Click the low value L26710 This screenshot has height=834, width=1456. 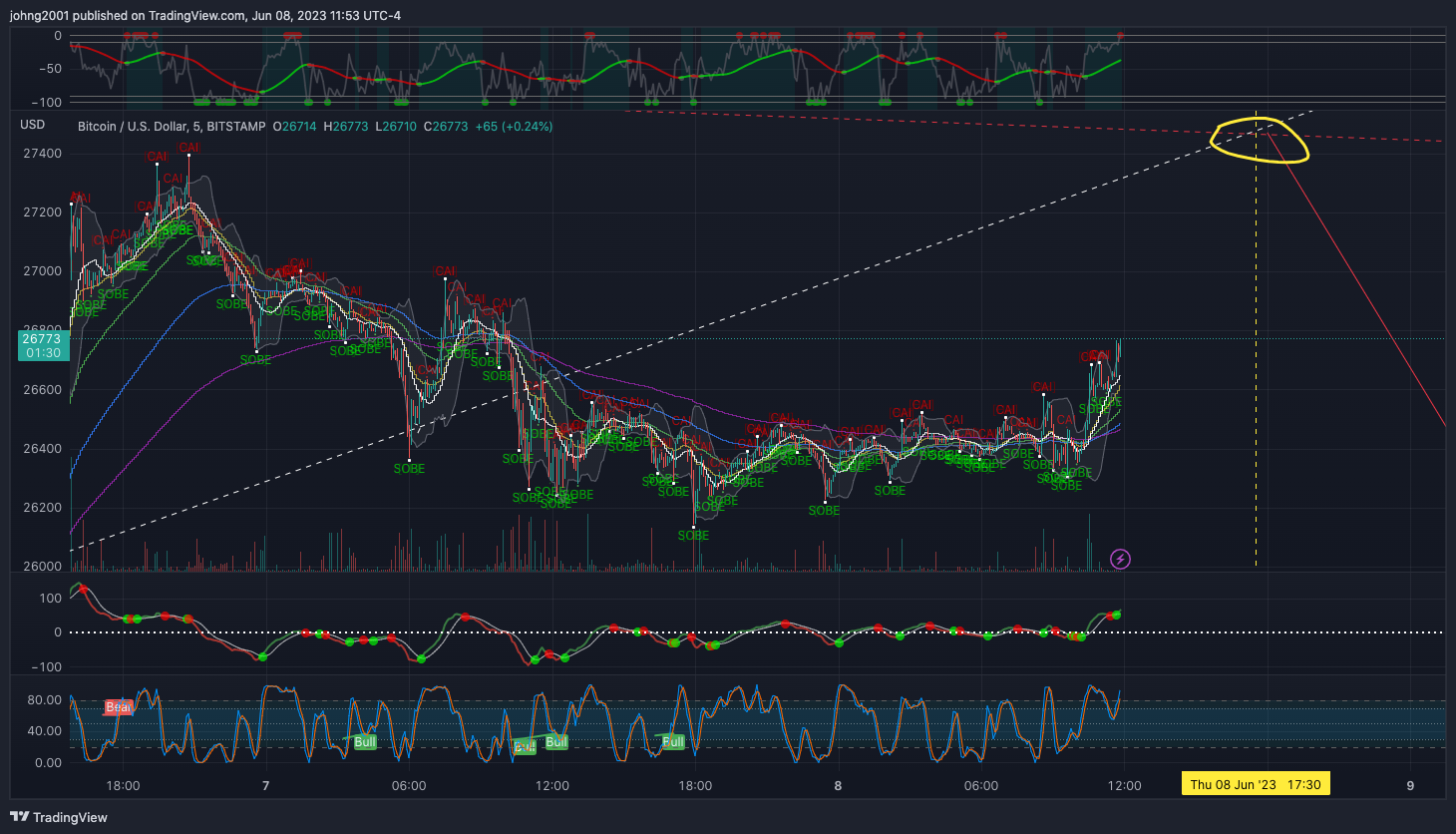396,127
